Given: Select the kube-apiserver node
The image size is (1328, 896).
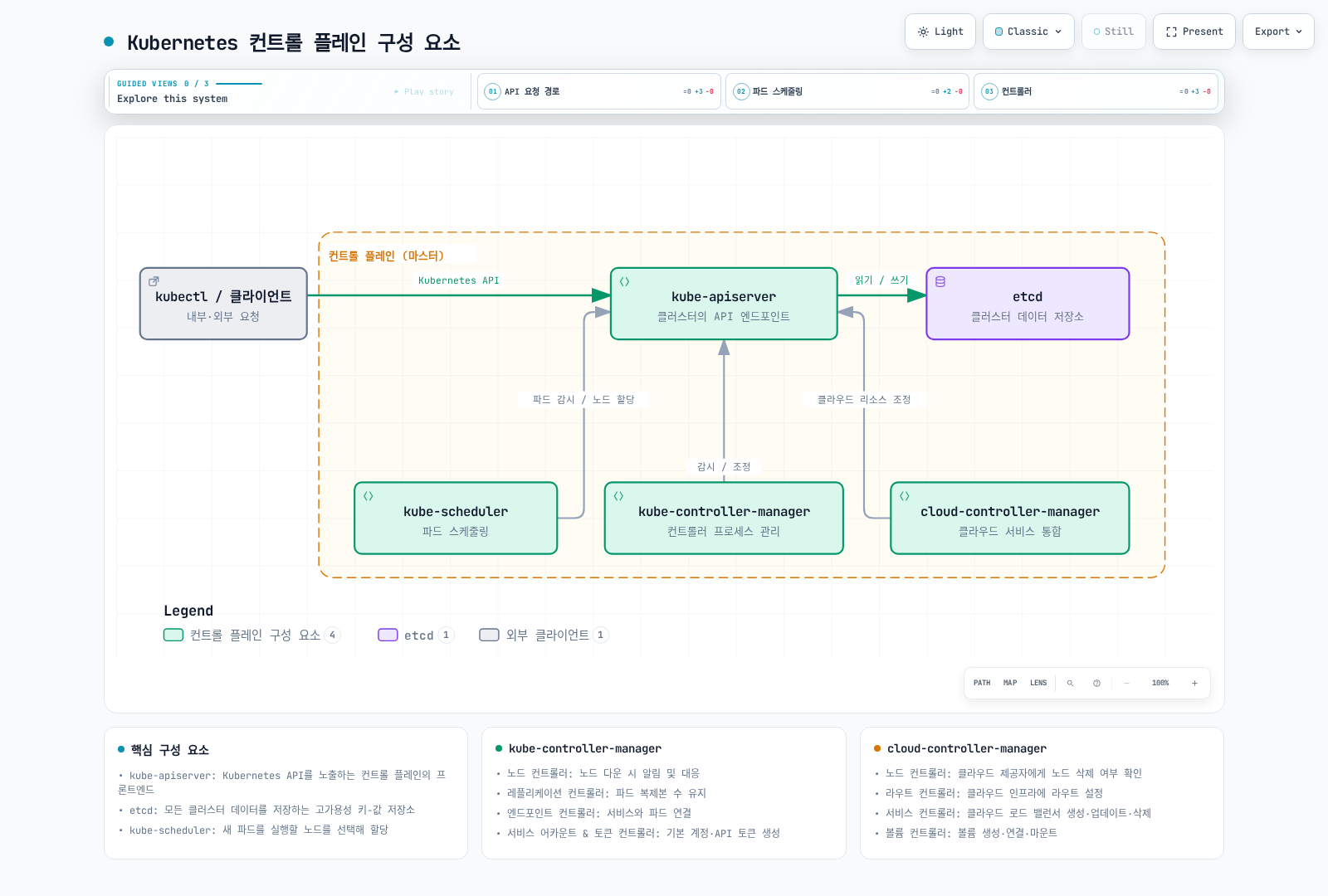Looking at the screenshot, I should (724, 304).
